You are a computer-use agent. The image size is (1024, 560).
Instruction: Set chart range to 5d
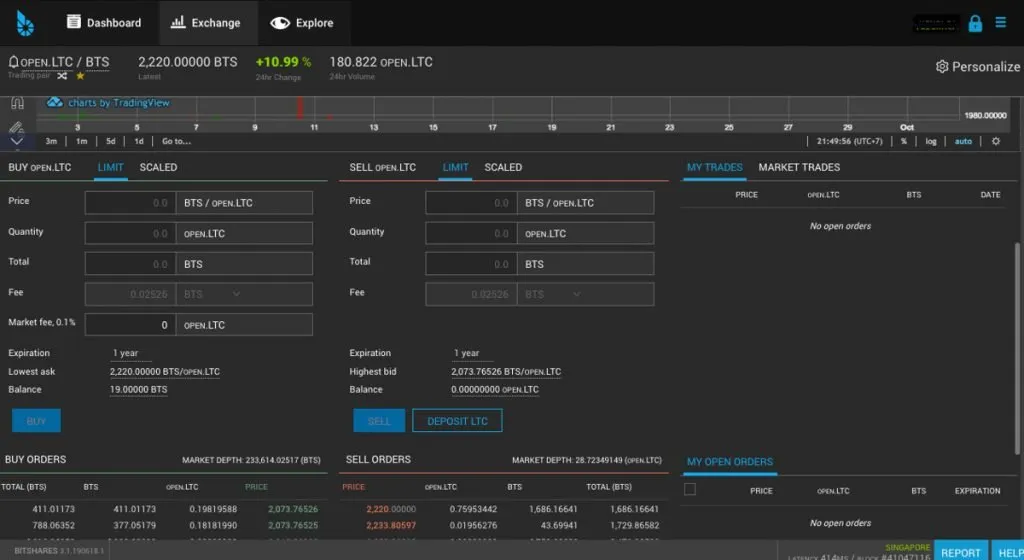click(110, 141)
